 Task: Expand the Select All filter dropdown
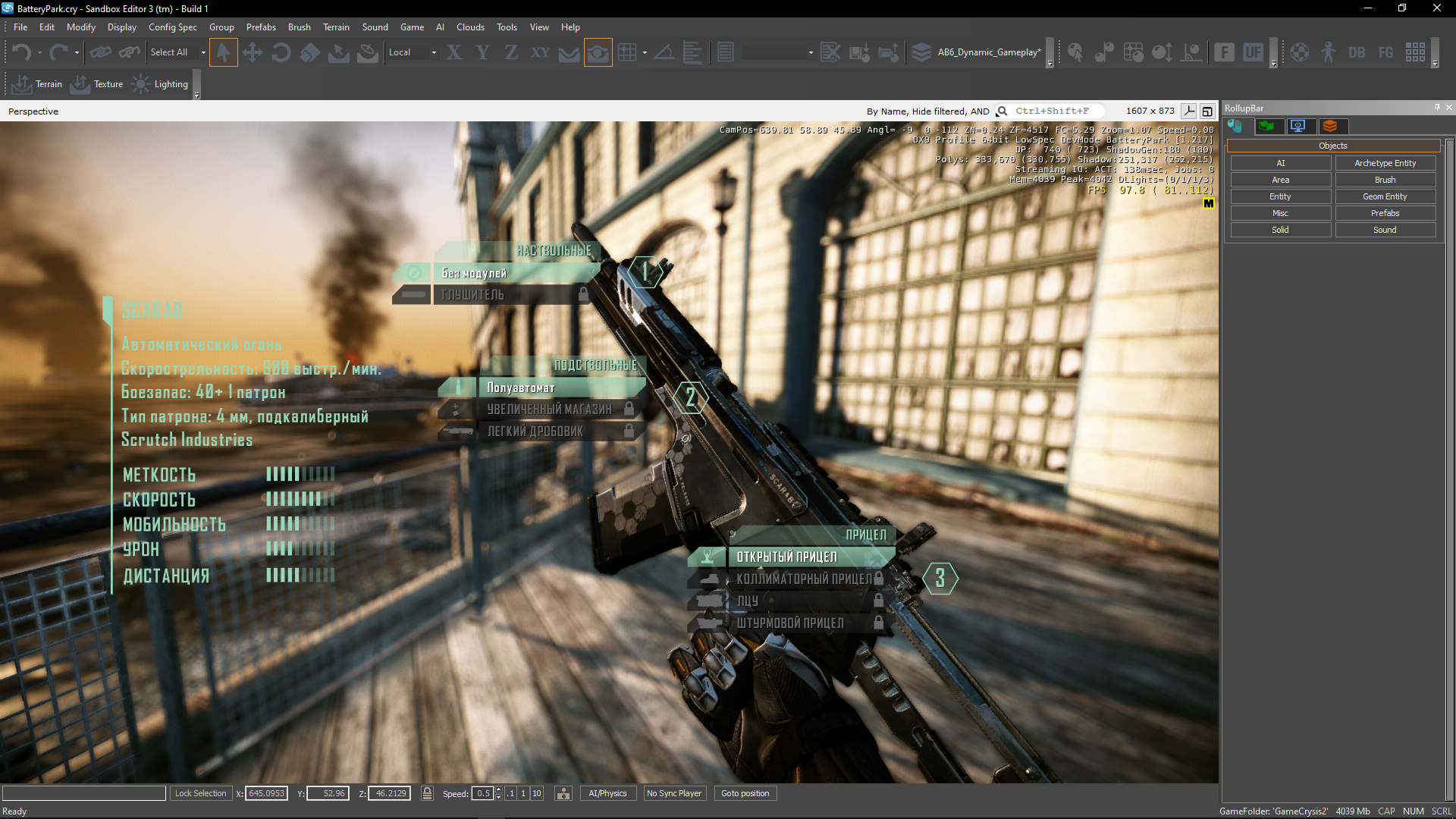[202, 52]
